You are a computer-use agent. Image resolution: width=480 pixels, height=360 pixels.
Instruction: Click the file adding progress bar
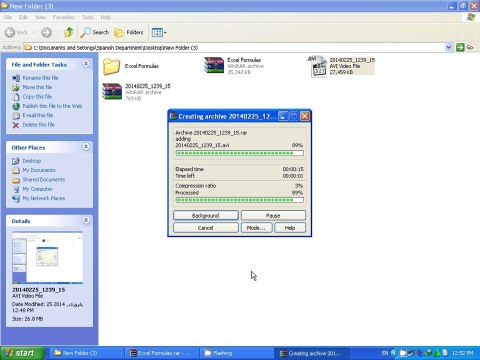pos(240,153)
